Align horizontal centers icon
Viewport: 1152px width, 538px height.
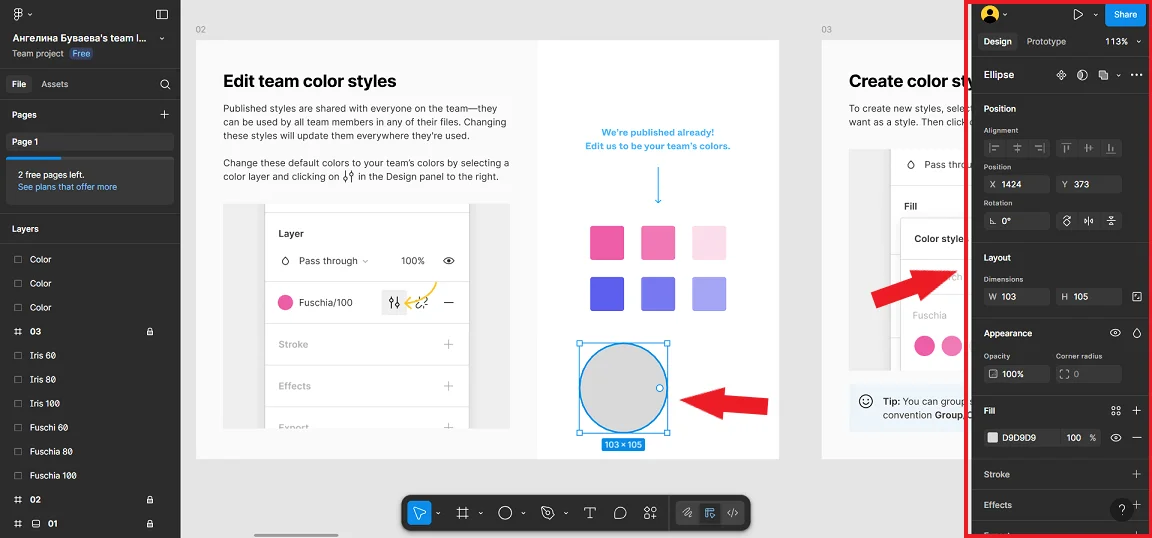(1018, 148)
